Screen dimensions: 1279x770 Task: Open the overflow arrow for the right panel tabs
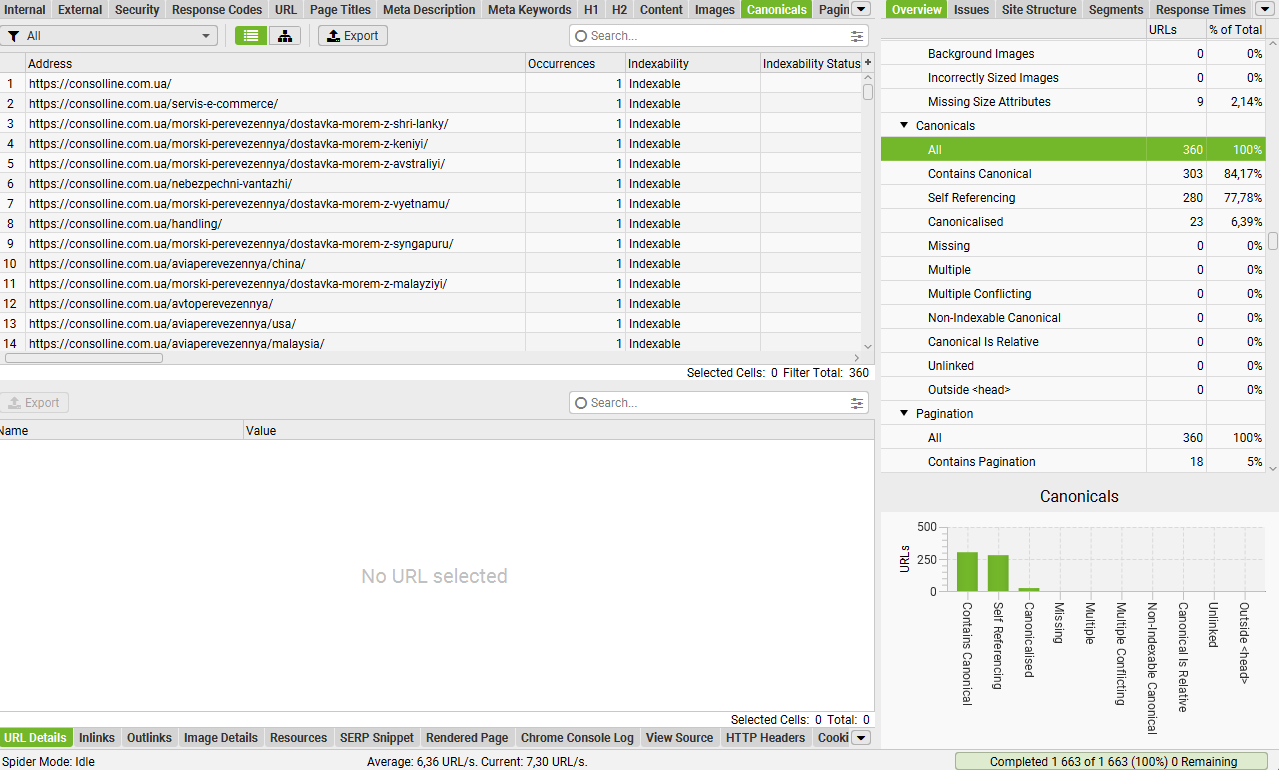coord(1265,9)
